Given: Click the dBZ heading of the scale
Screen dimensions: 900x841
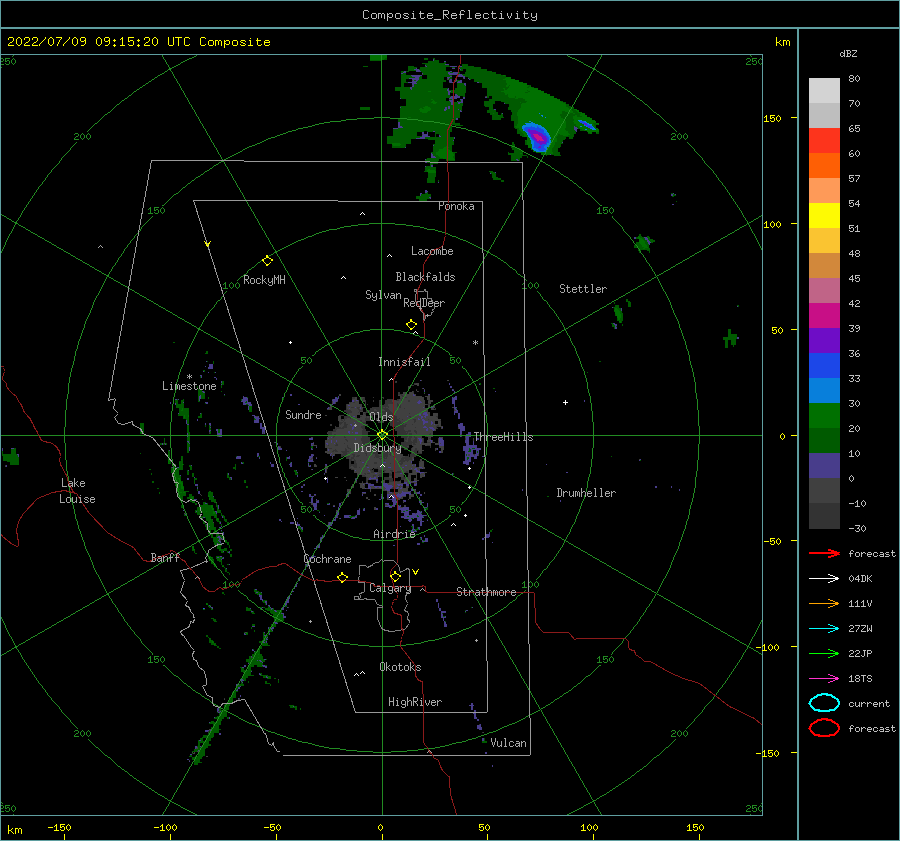Looking at the screenshot, I should [848, 53].
